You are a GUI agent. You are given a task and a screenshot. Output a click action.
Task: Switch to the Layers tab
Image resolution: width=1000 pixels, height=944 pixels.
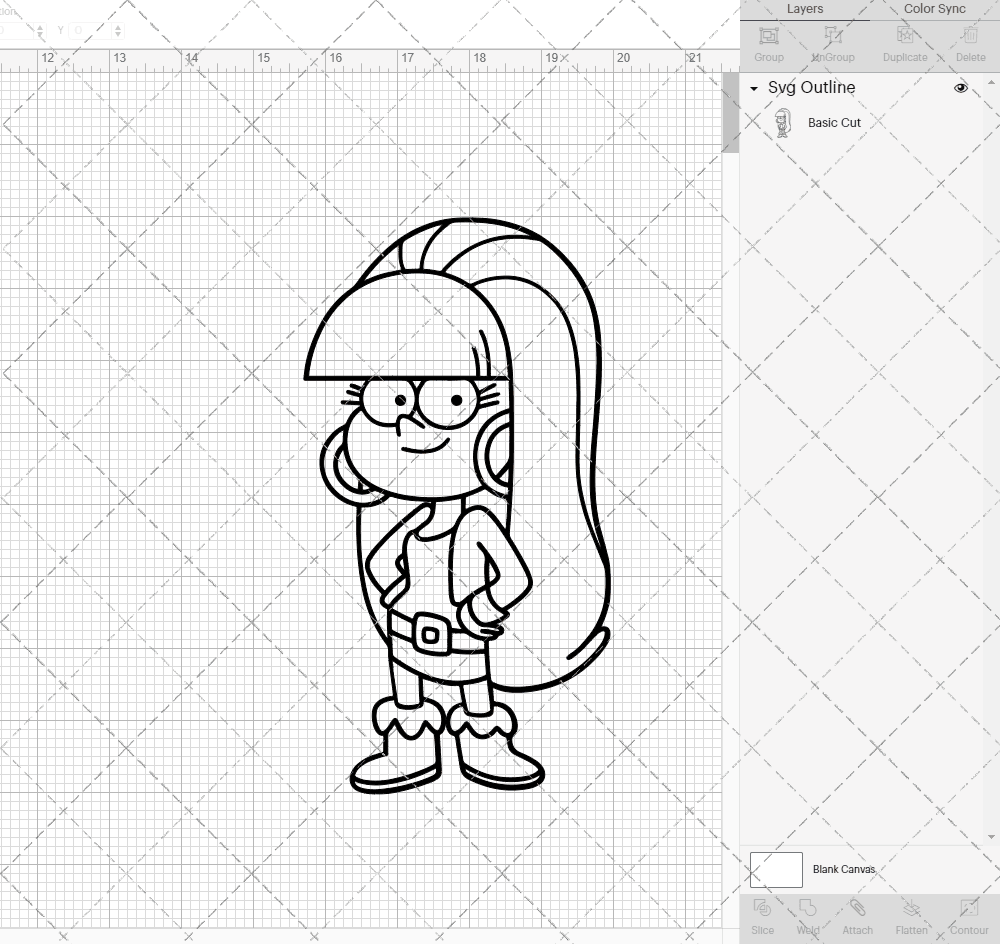tap(805, 9)
